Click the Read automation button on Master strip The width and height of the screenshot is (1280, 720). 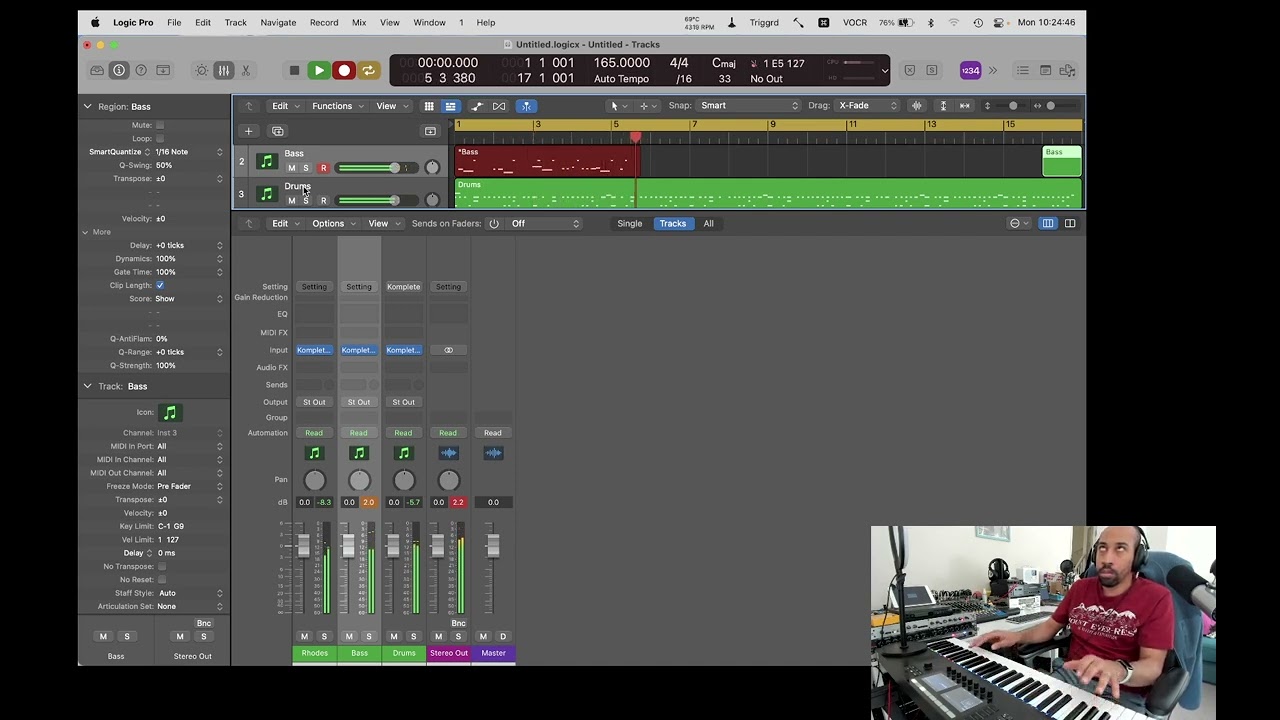(x=493, y=433)
